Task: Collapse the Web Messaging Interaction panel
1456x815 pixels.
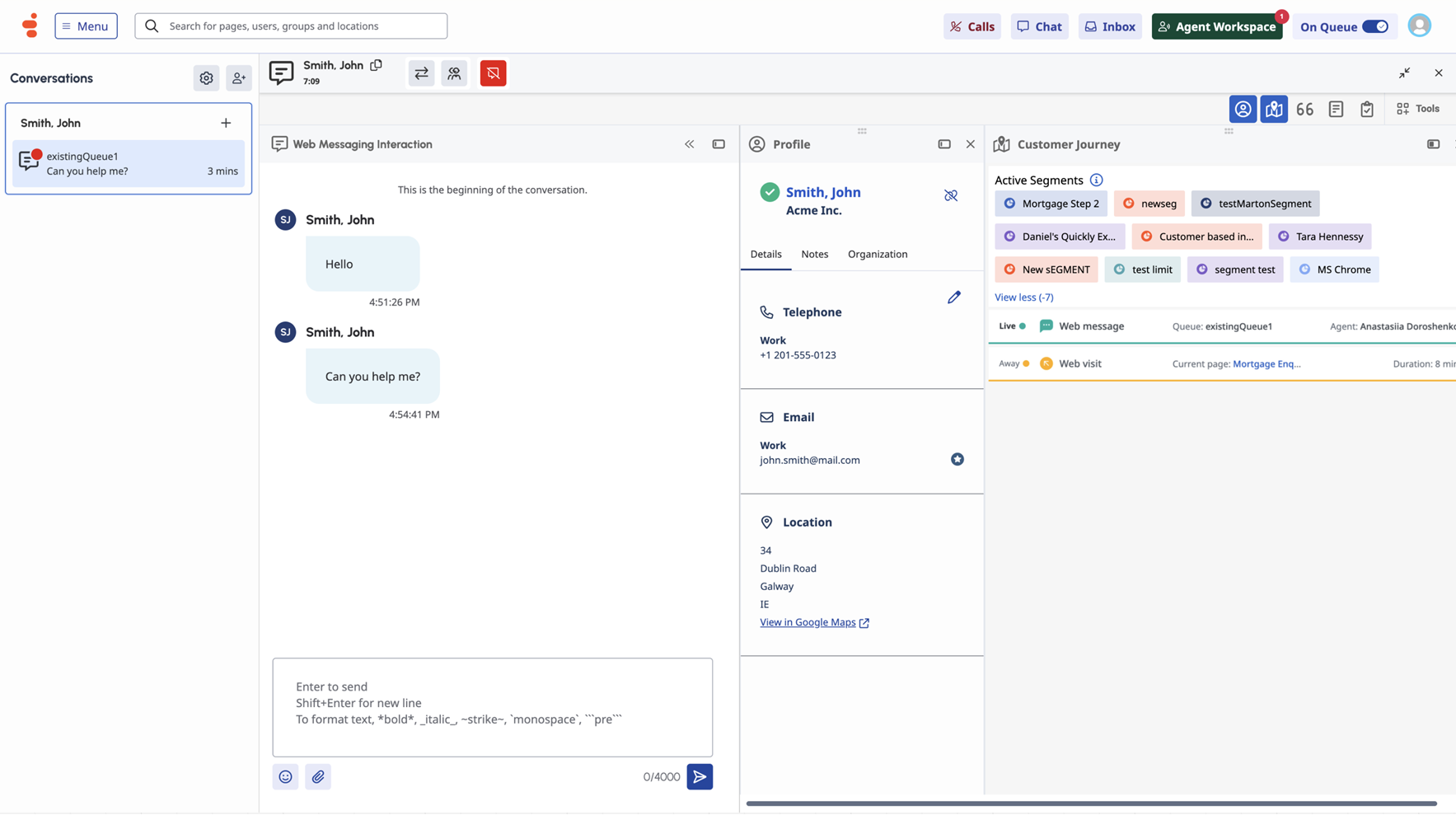Action: pyautogui.click(x=689, y=144)
